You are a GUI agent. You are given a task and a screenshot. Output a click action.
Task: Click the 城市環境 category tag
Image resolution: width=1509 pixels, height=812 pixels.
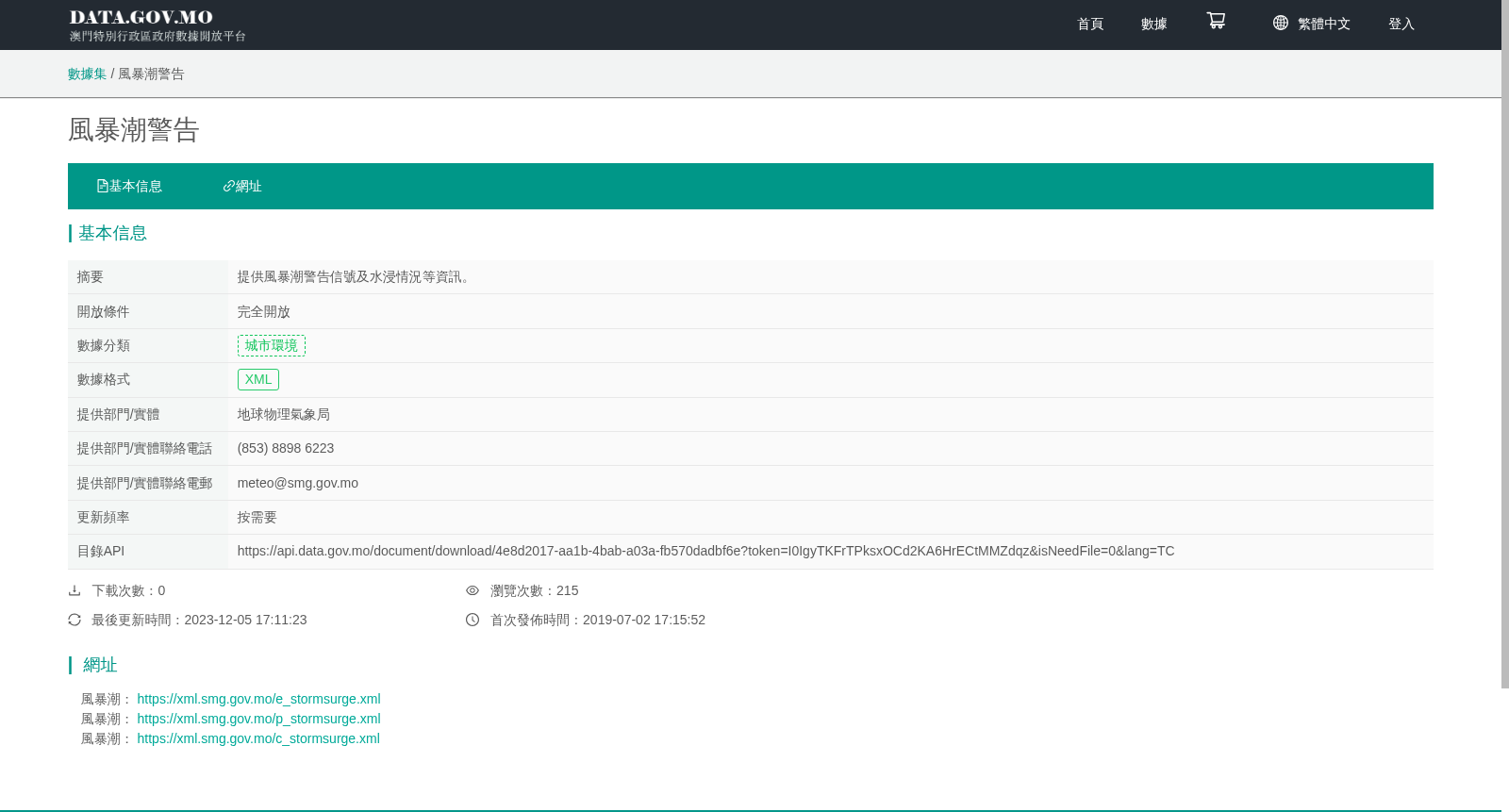point(272,345)
